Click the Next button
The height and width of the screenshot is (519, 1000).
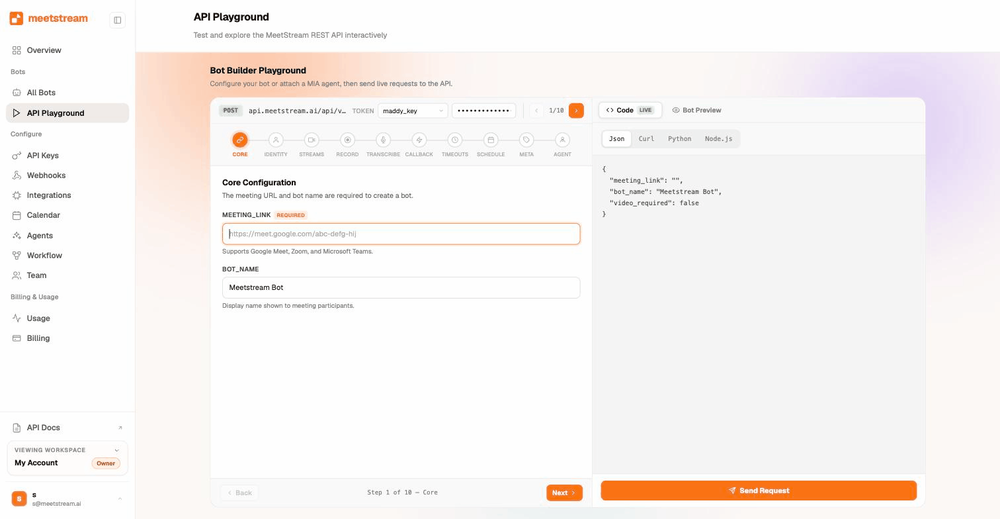point(564,493)
